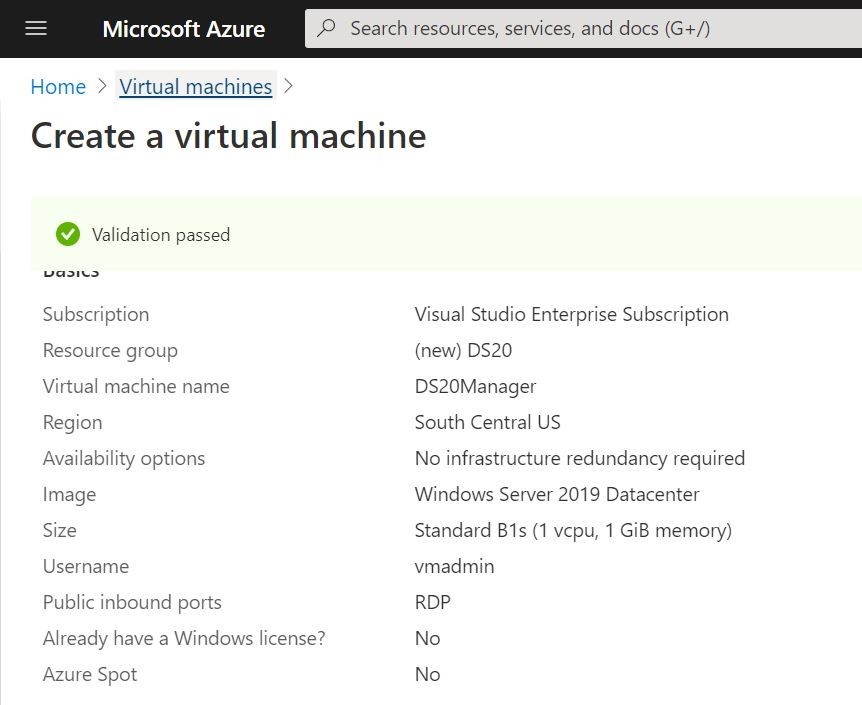Open the hamburger portal menu
Viewport: 862px width, 705px height.
(36, 28)
